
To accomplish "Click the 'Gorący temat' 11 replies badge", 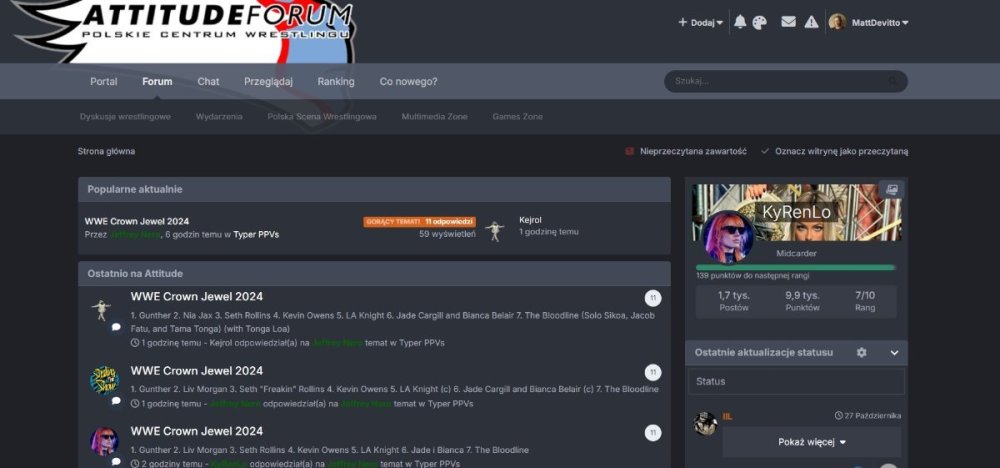I will click(x=419, y=222).
